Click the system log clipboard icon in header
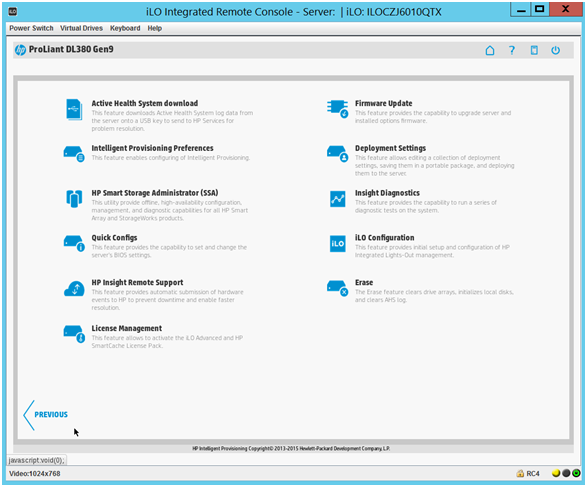 click(x=534, y=50)
